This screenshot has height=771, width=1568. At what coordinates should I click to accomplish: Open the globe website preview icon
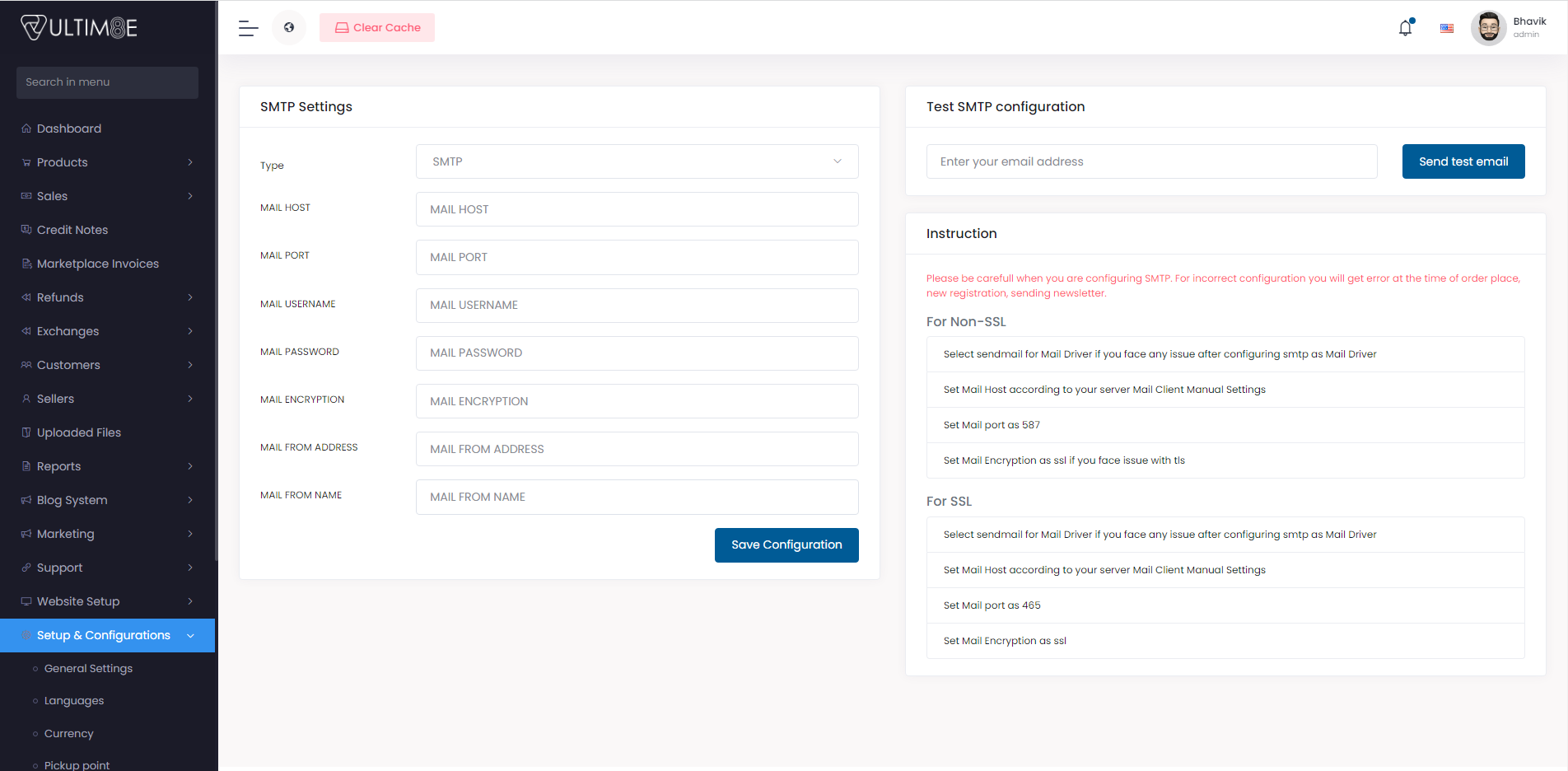289,27
